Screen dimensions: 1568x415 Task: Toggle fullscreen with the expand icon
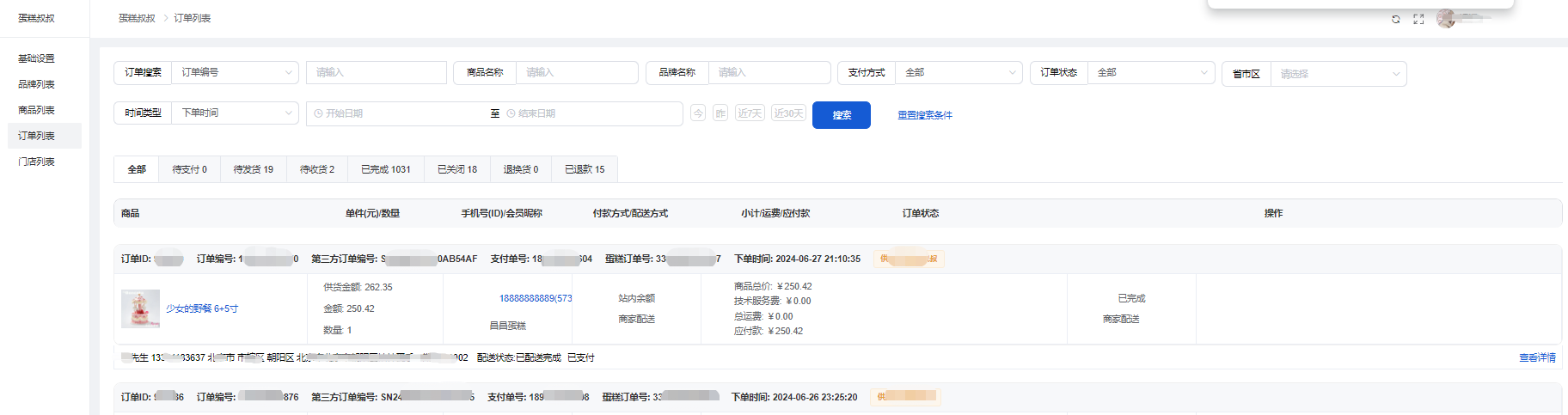1418,19
